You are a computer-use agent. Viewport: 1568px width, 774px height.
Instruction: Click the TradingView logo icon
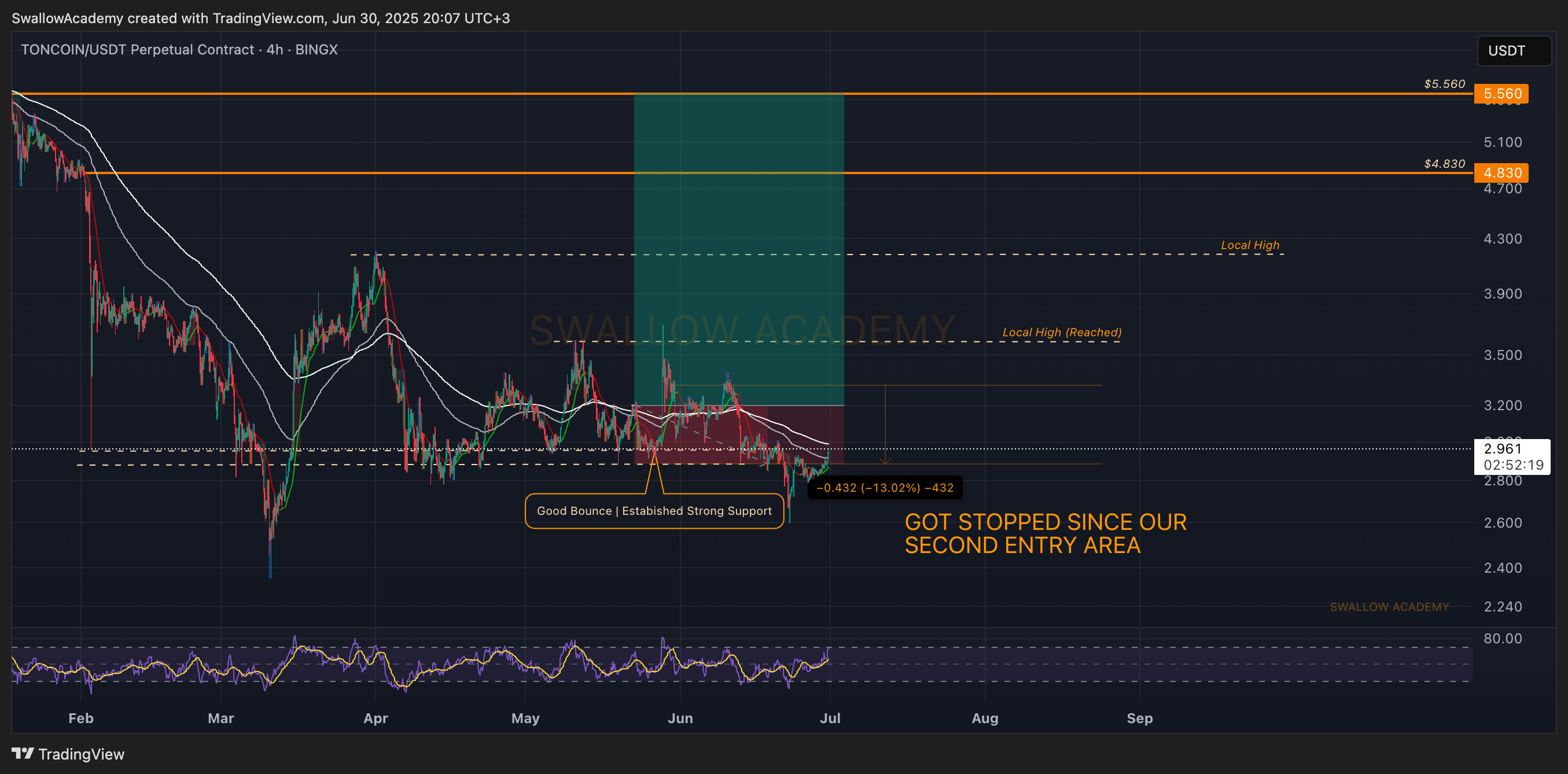(x=23, y=753)
